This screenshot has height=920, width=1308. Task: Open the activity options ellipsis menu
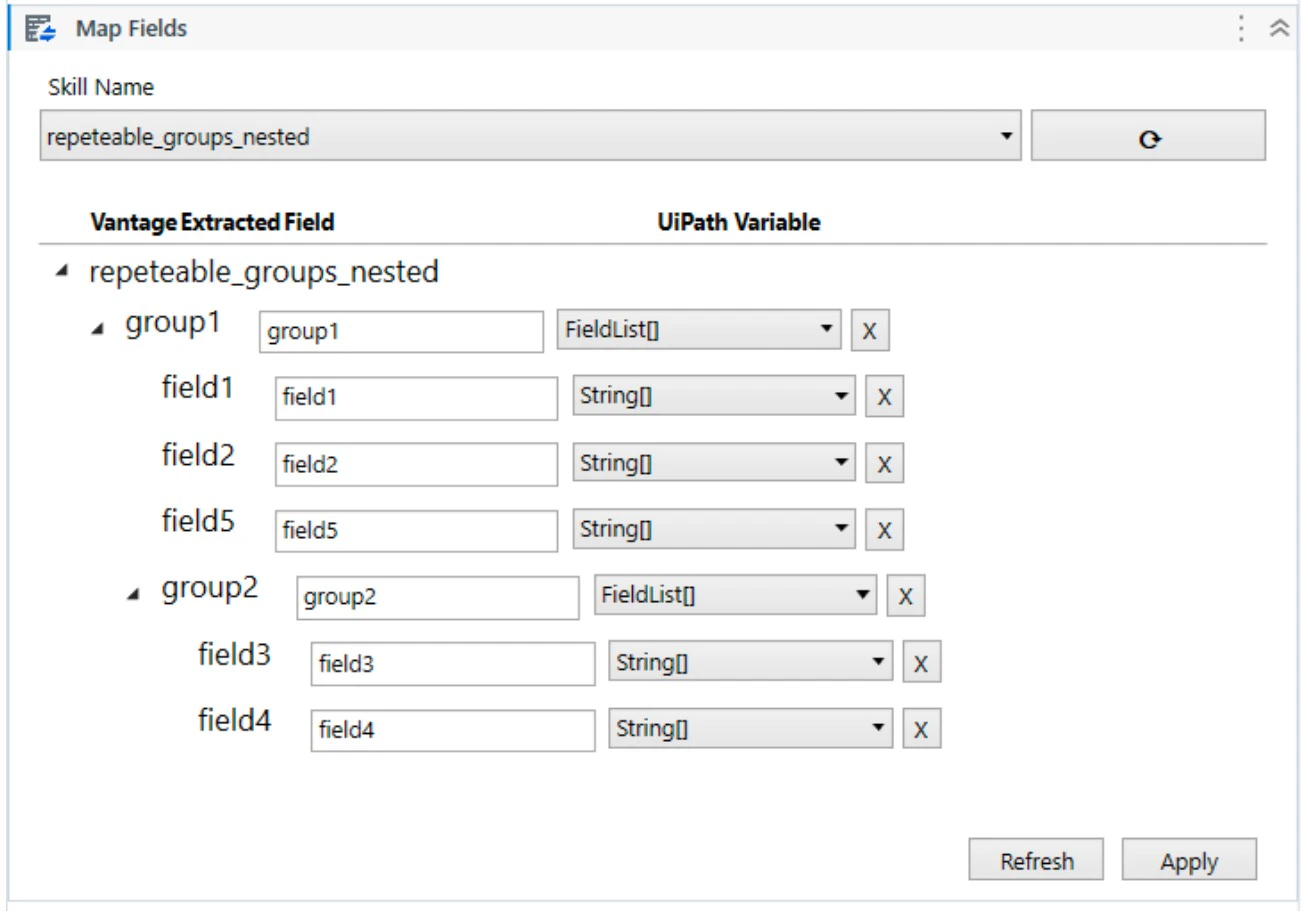pyautogui.click(x=1240, y=30)
